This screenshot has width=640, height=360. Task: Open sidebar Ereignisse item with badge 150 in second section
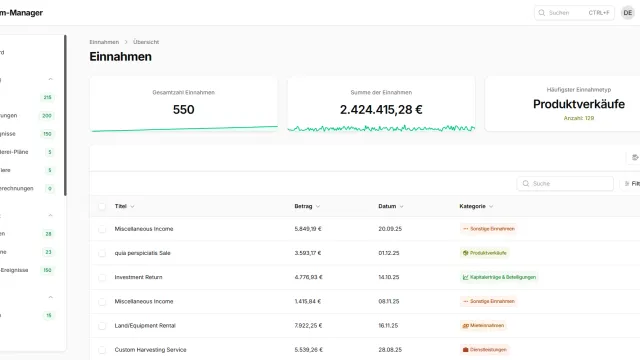(28, 270)
